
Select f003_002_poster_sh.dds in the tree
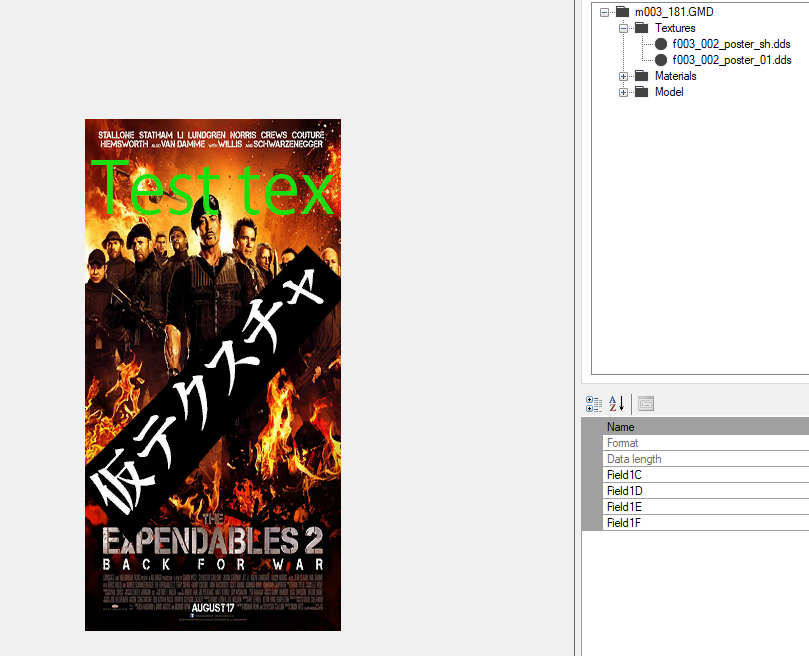point(732,44)
